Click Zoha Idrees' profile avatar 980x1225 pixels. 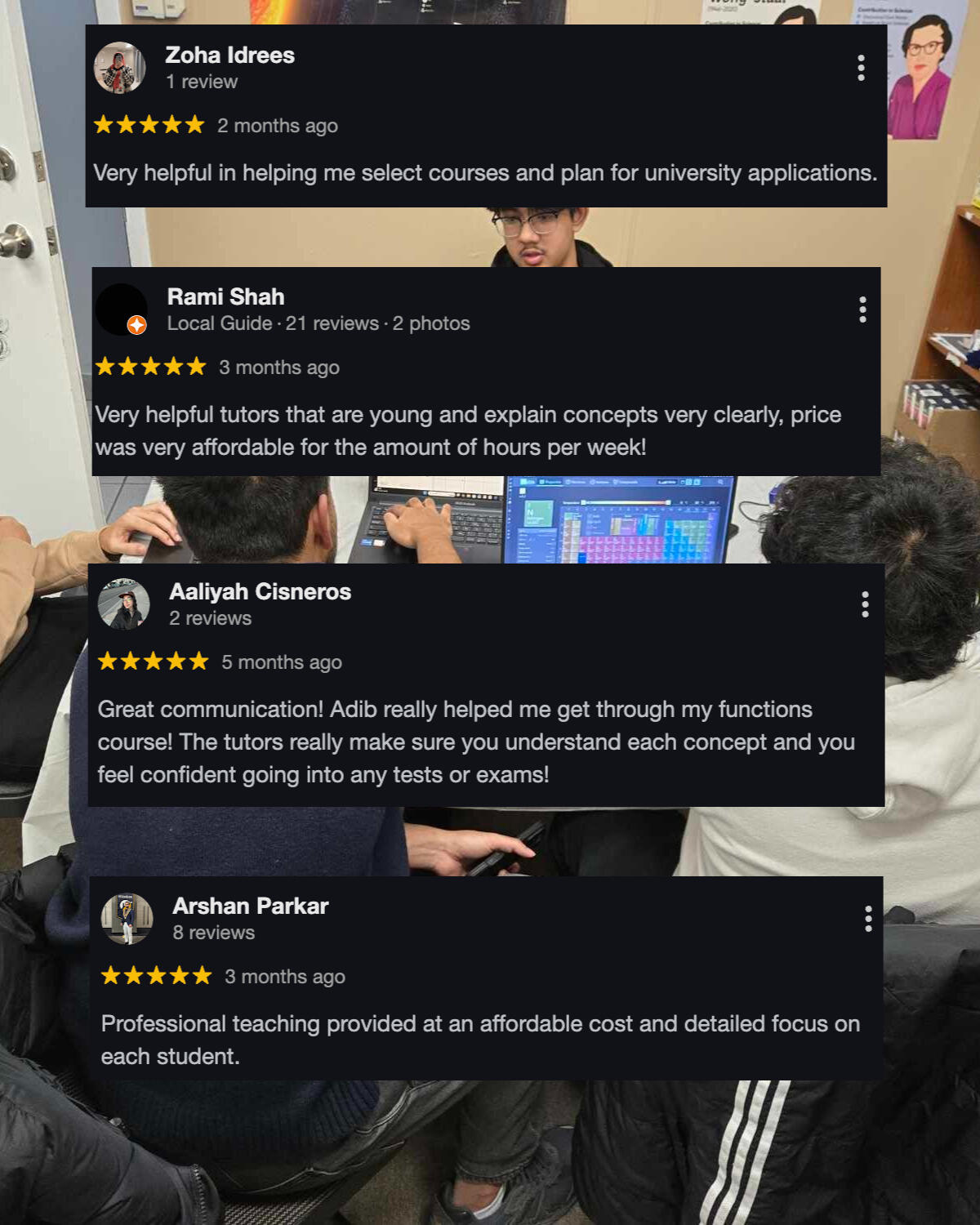[119, 68]
